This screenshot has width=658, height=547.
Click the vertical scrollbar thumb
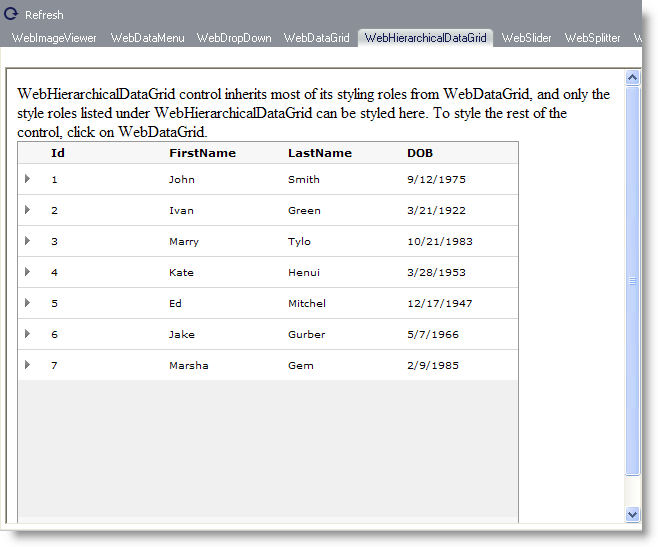coord(632,281)
